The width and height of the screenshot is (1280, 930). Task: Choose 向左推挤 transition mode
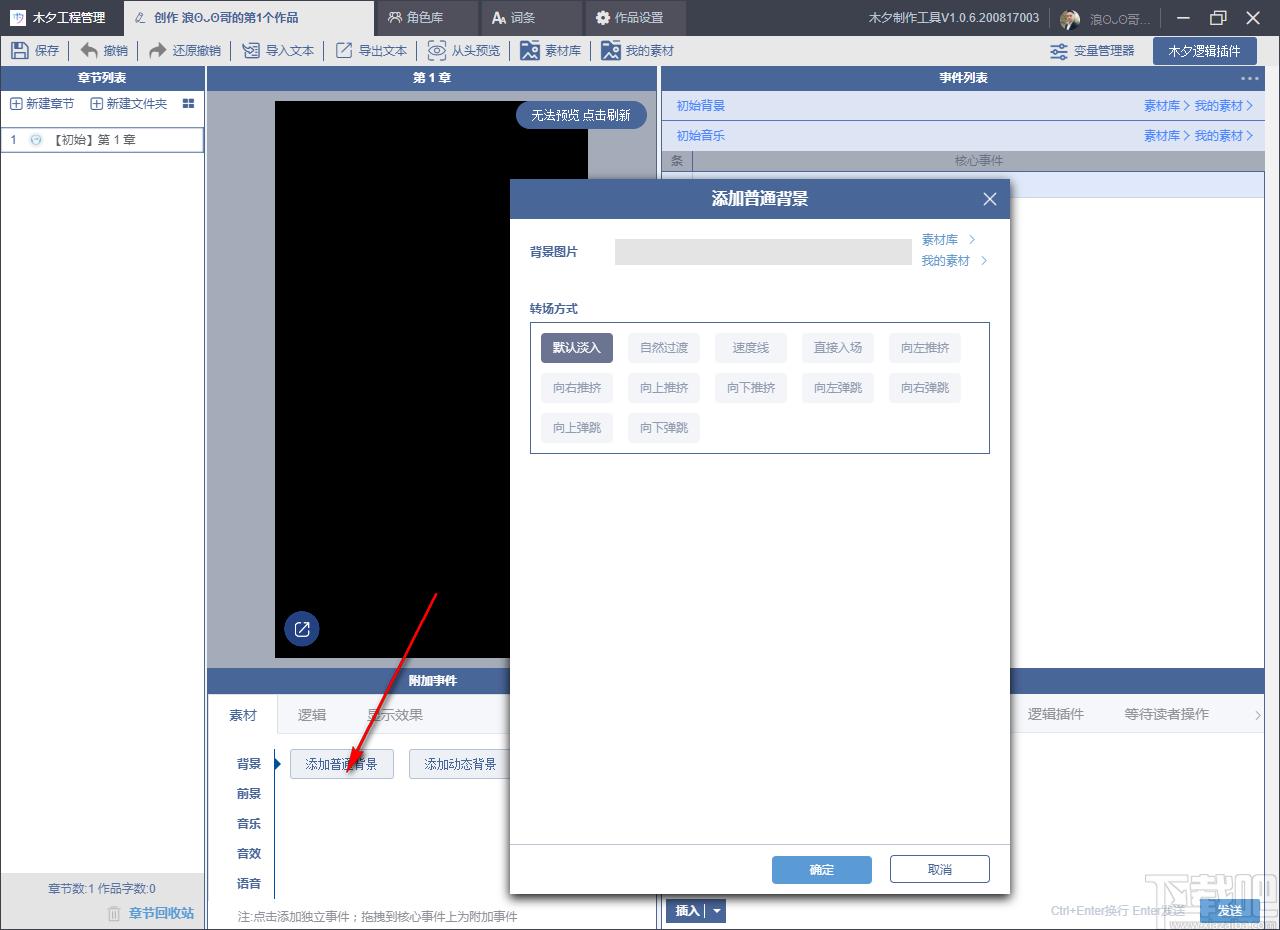point(925,348)
